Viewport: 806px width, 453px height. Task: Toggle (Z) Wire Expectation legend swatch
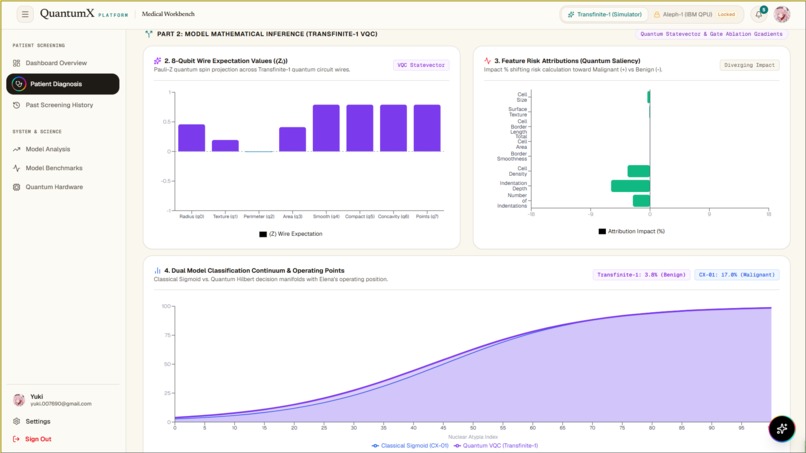coord(263,234)
